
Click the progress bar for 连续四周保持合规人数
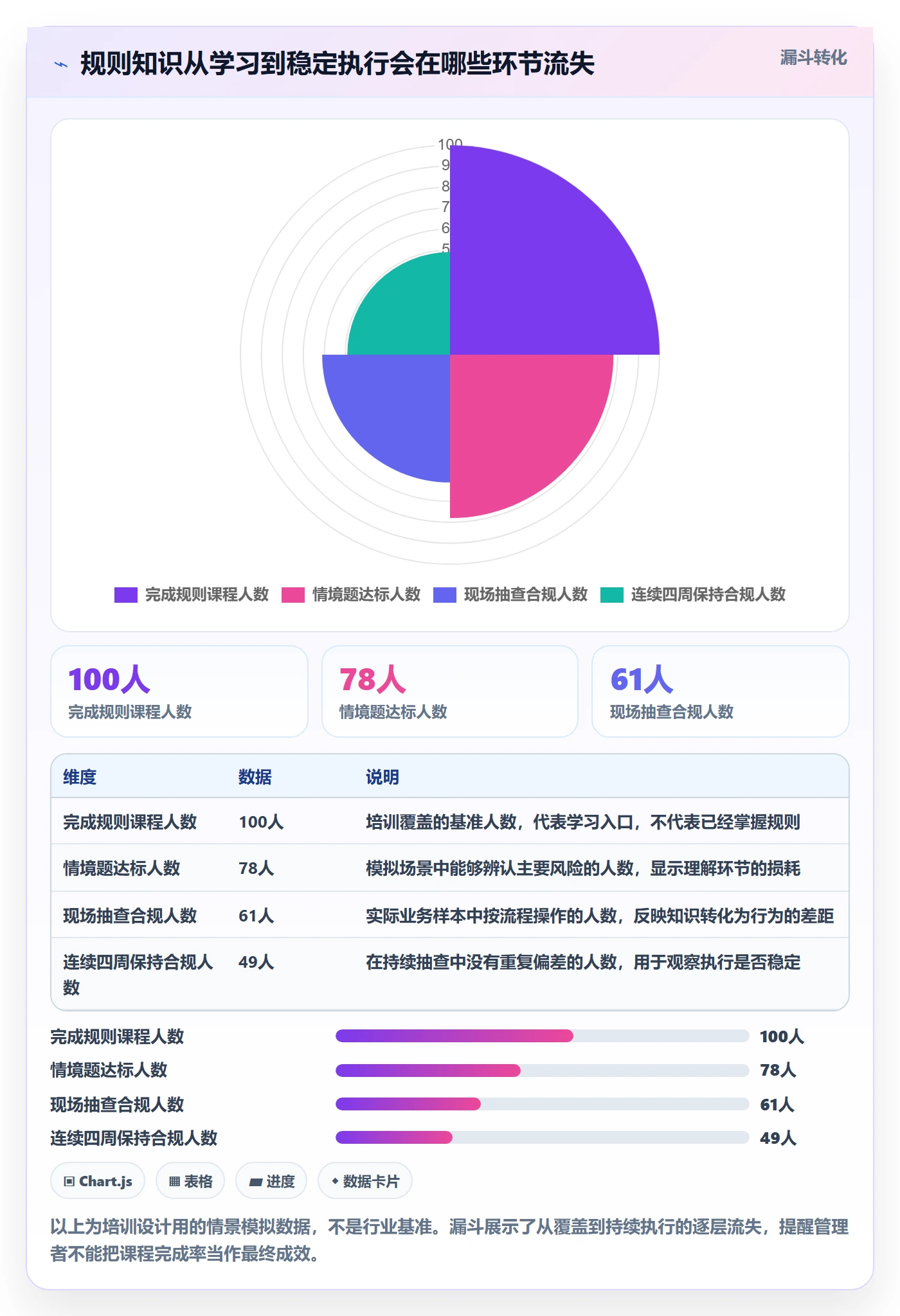click(543, 1137)
